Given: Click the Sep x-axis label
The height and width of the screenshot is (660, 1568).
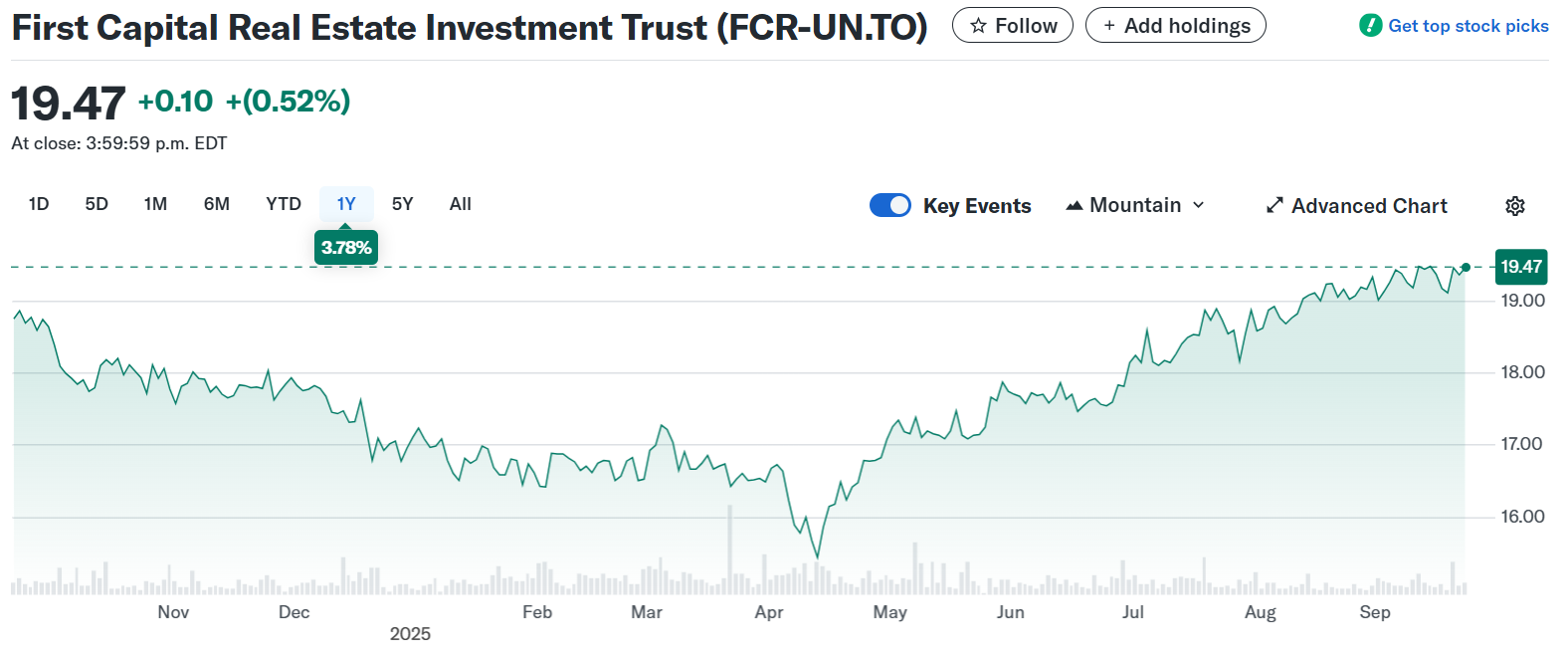Looking at the screenshot, I should tap(1375, 612).
